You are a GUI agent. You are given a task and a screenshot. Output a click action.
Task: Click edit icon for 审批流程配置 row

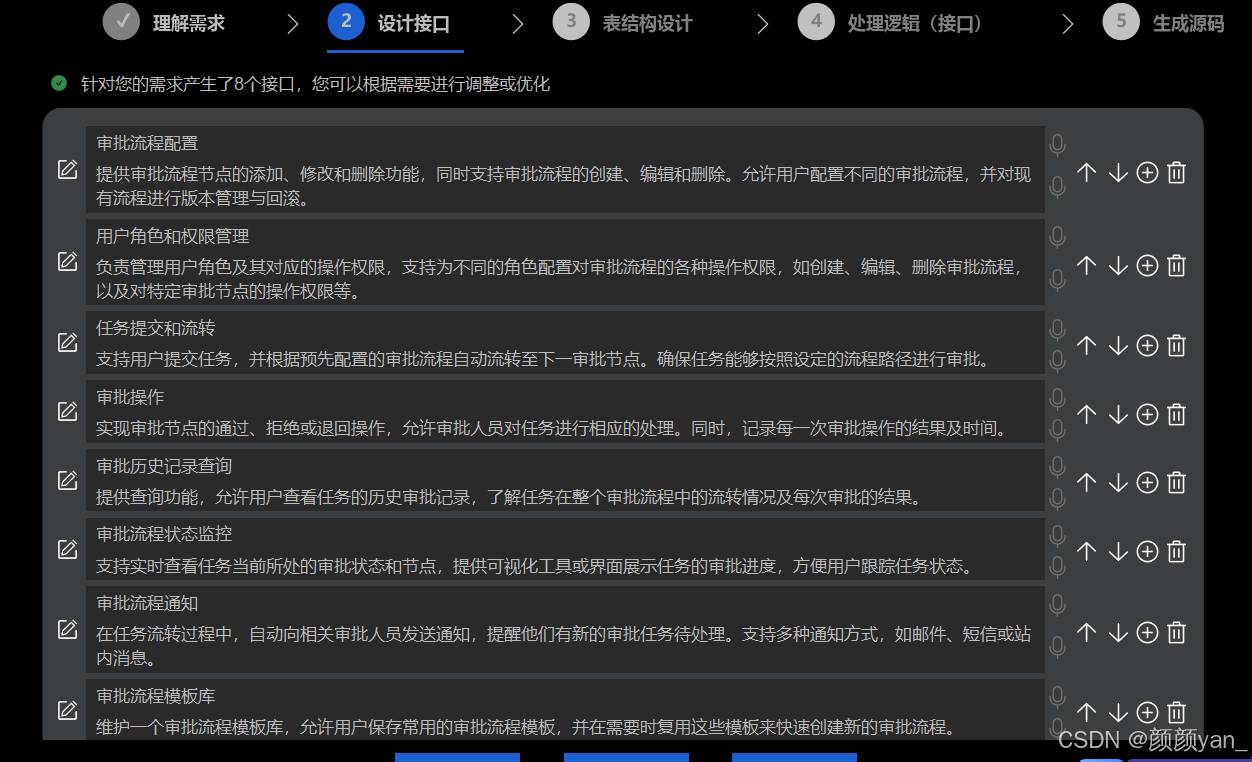(67, 170)
